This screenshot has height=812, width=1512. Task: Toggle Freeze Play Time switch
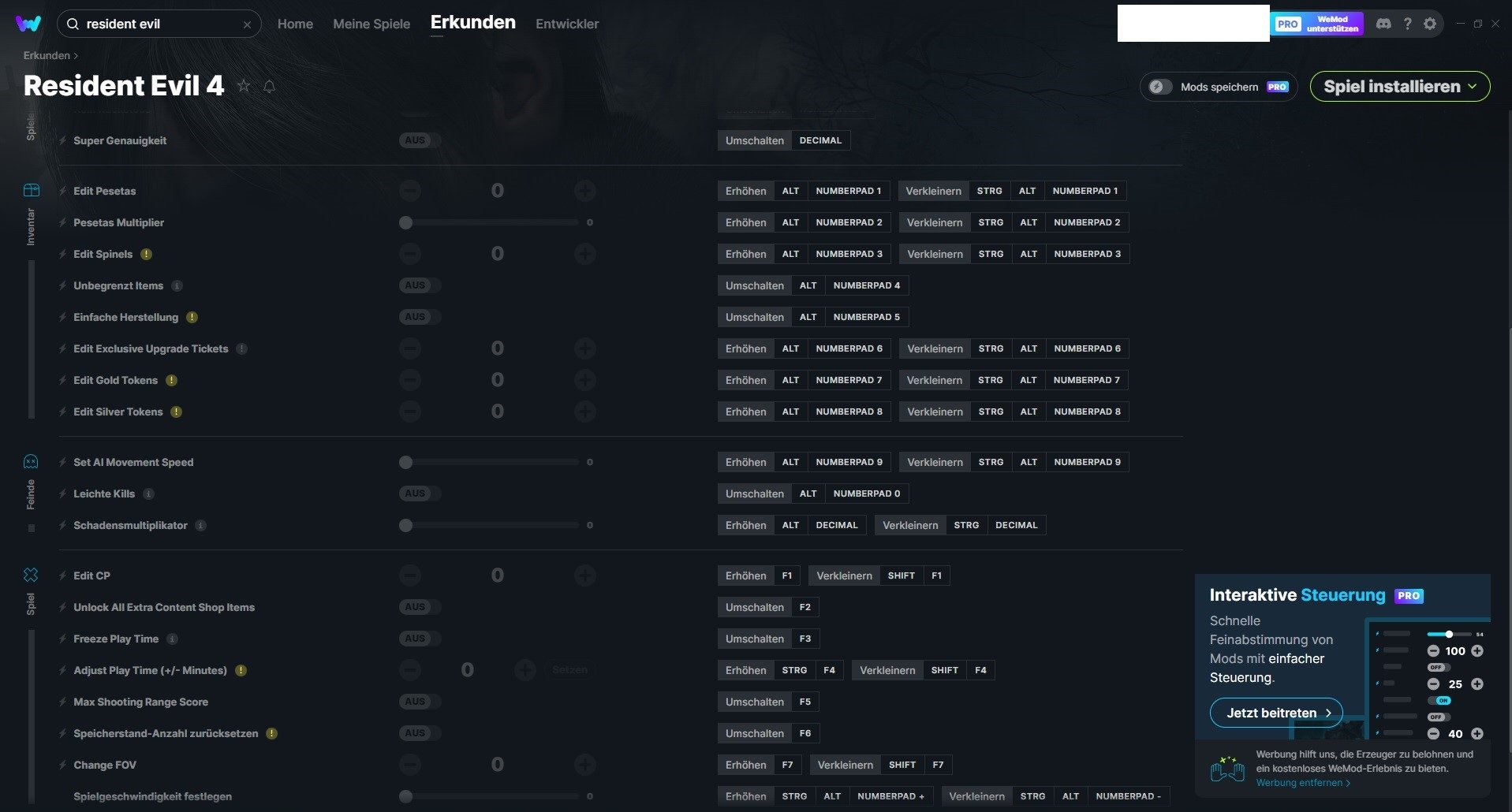coord(420,639)
